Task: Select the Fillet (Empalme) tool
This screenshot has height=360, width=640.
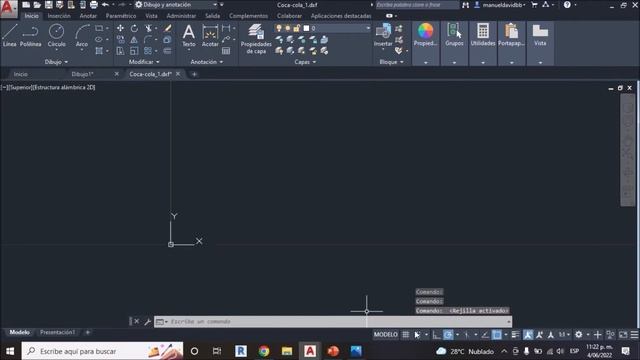Action: [148, 40]
